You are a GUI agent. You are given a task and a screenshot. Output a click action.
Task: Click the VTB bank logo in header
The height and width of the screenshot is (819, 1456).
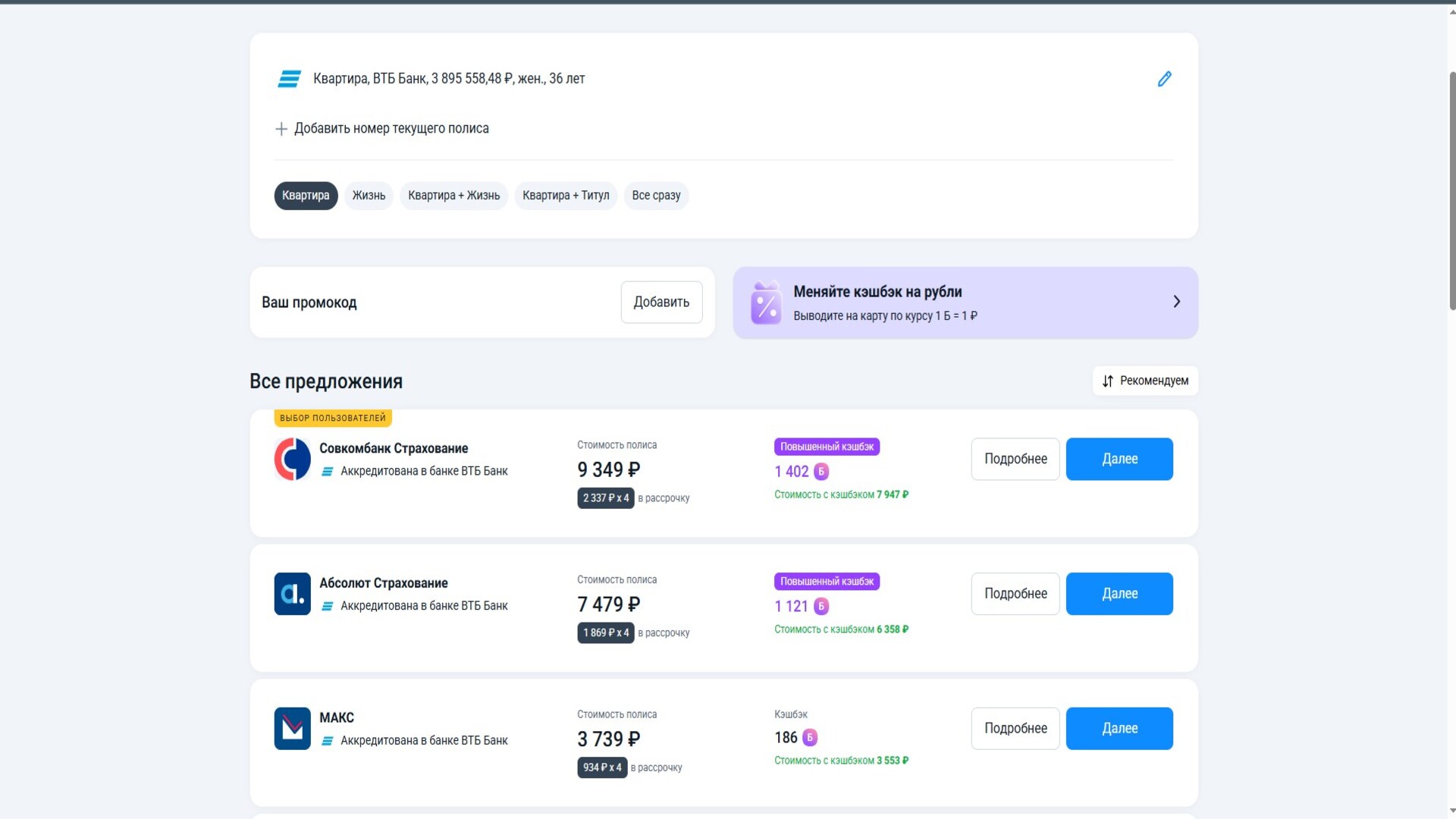[x=289, y=79]
